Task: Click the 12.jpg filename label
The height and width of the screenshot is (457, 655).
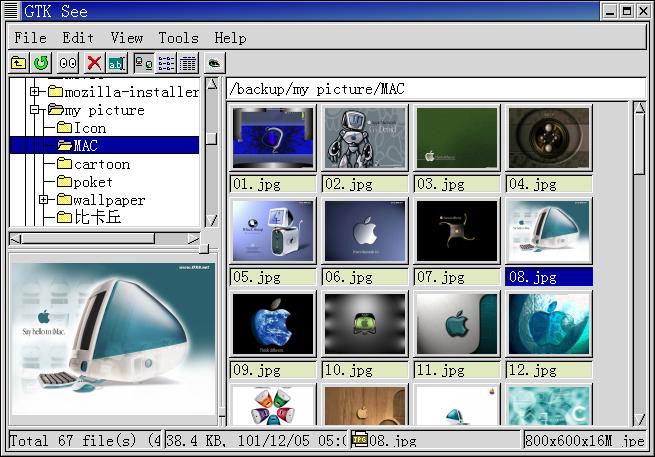Action: [x=549, y=370]
